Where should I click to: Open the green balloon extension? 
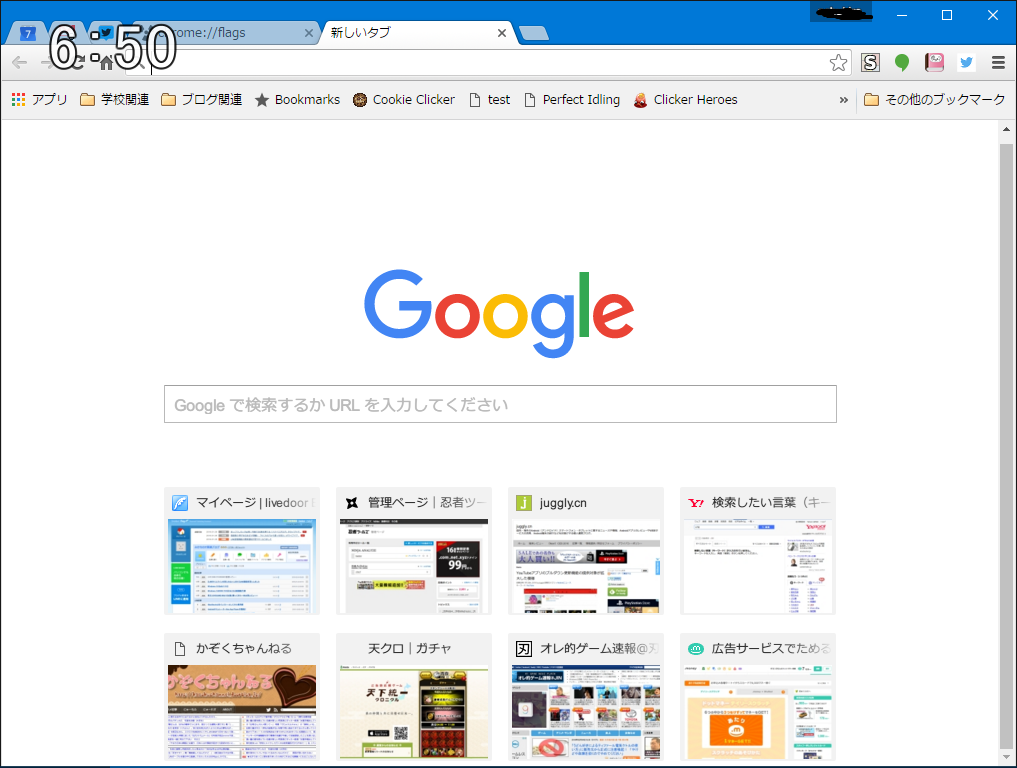pos(902,62)
